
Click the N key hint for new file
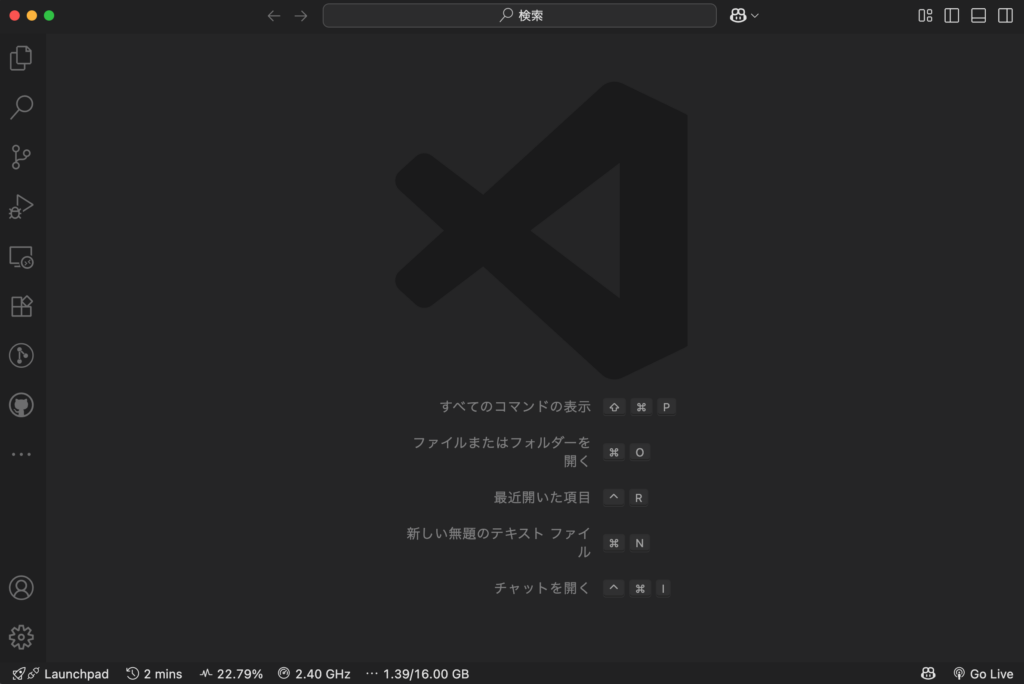point(639,543)
